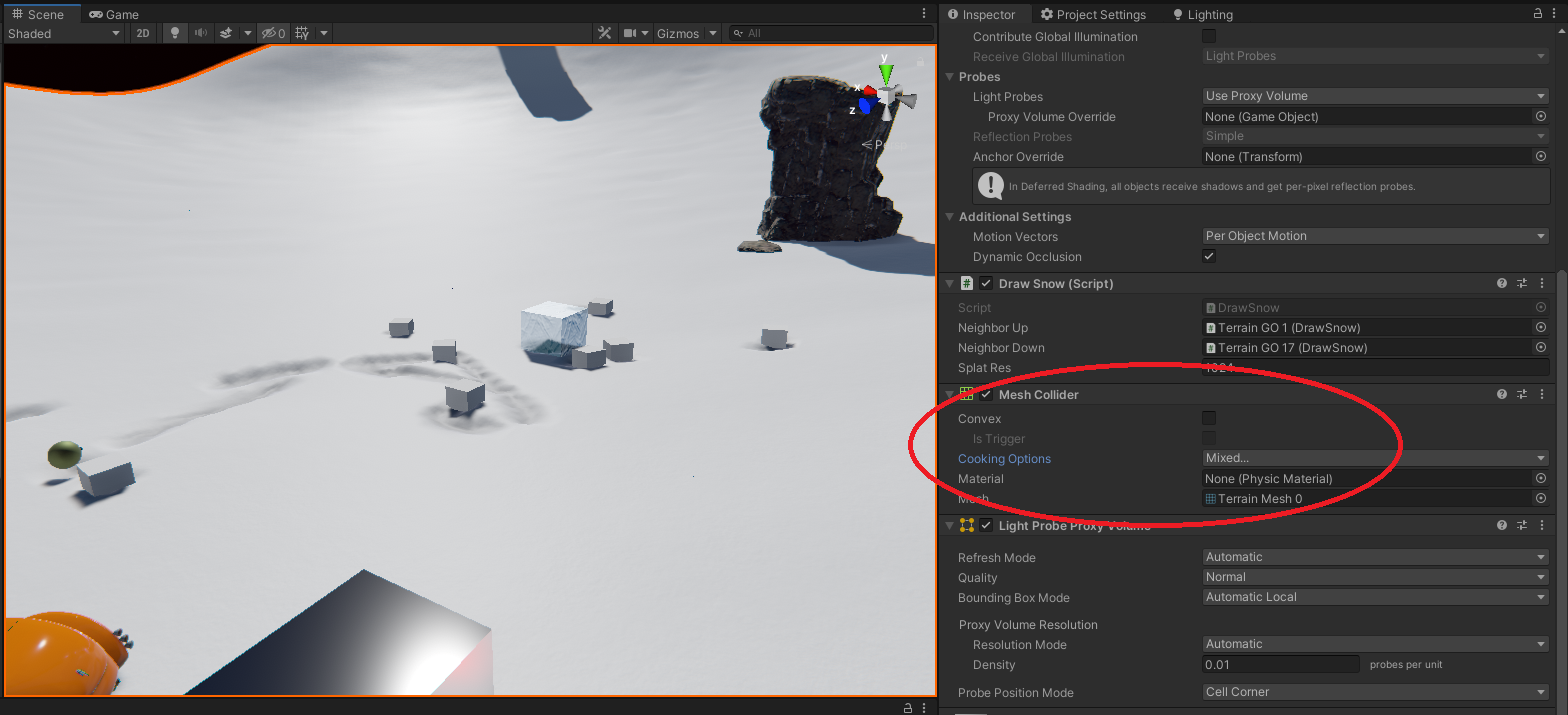
Task: Collapse the Probes section
Action: pos(950,76)
